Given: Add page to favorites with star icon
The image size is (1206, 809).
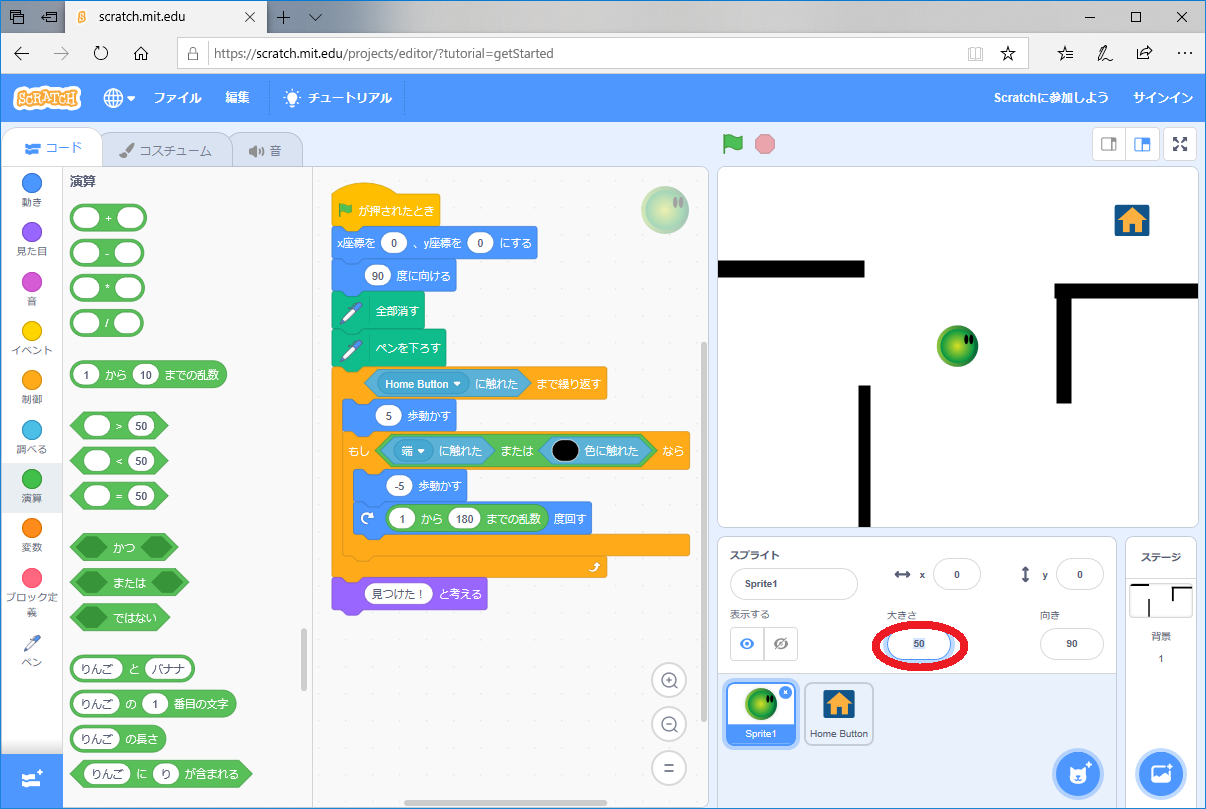Looking at the screenshot, I should tap(1008, 53).
